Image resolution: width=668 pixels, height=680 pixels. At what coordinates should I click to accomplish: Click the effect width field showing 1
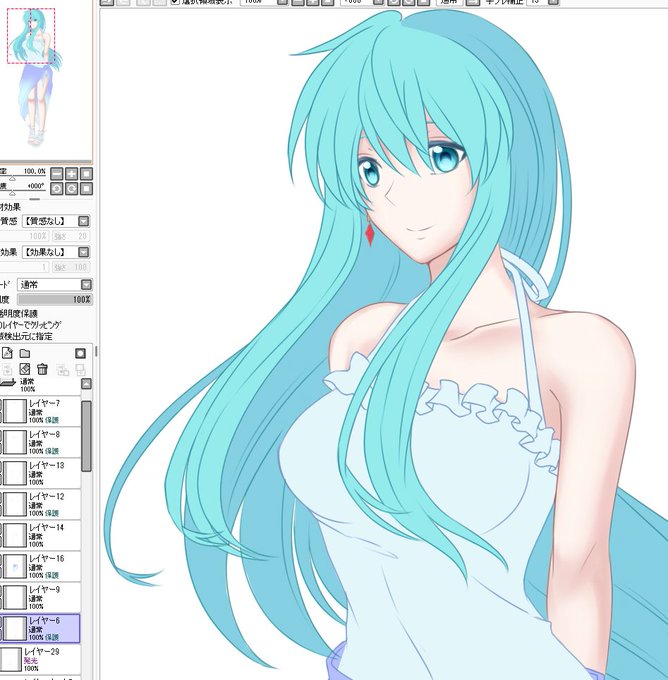pyautogui.click(x=24, y=267)
